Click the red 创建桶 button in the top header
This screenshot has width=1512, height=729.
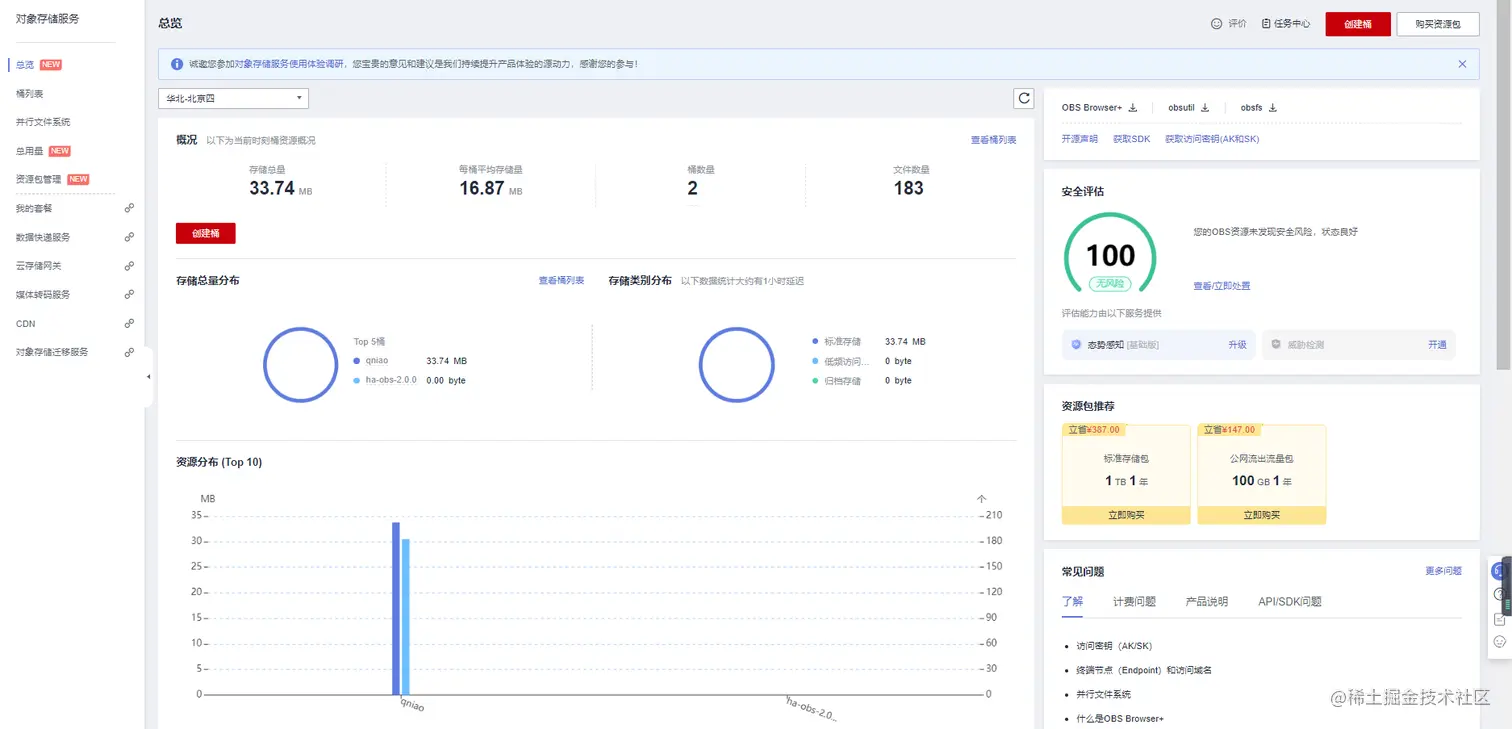[x=1358, y=24]
